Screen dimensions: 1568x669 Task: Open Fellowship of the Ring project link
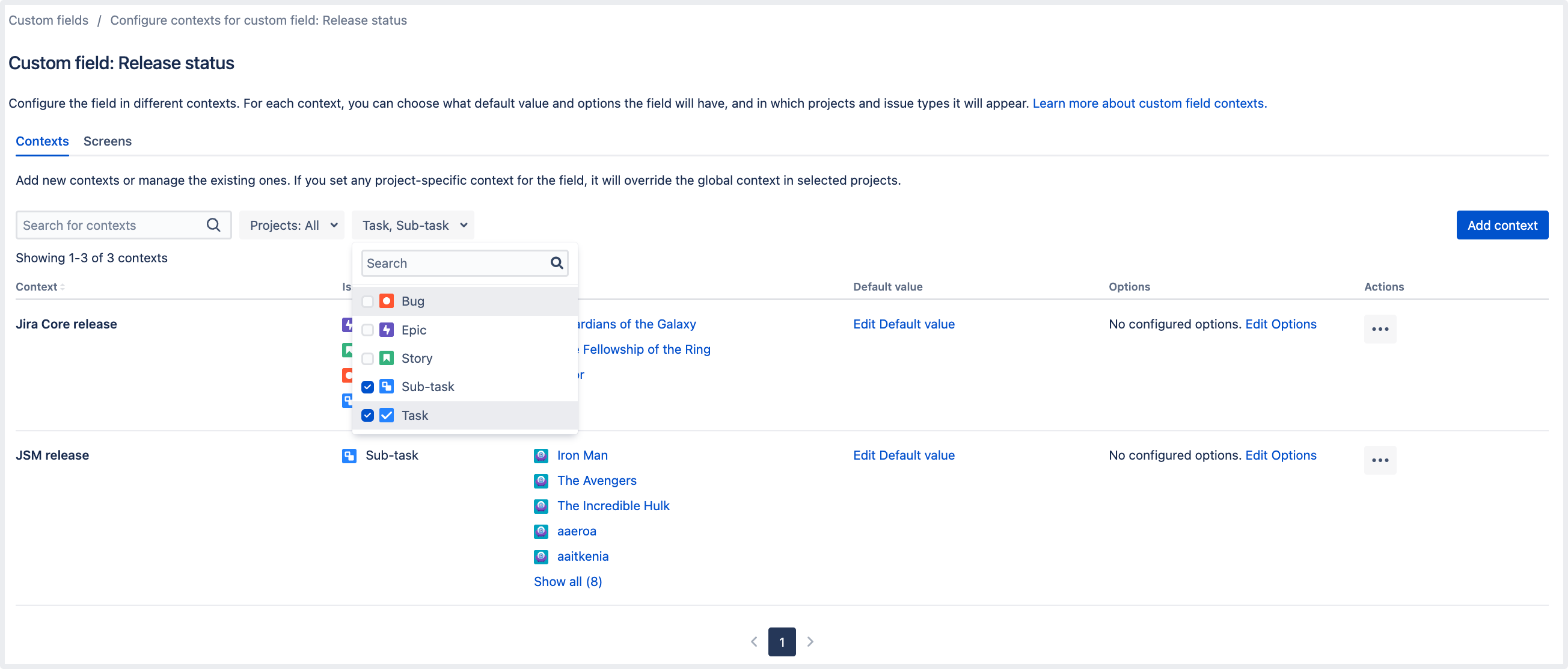(x=645, y=349)
